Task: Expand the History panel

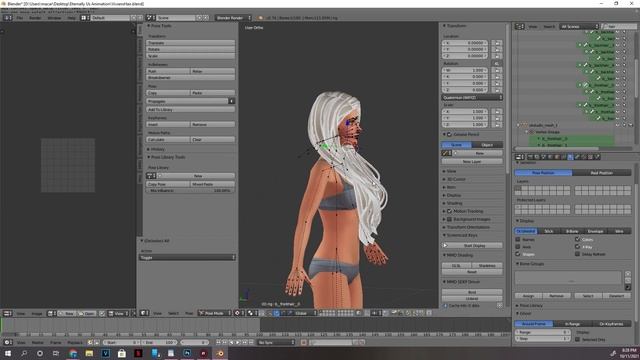Action: tap(149, 149)
